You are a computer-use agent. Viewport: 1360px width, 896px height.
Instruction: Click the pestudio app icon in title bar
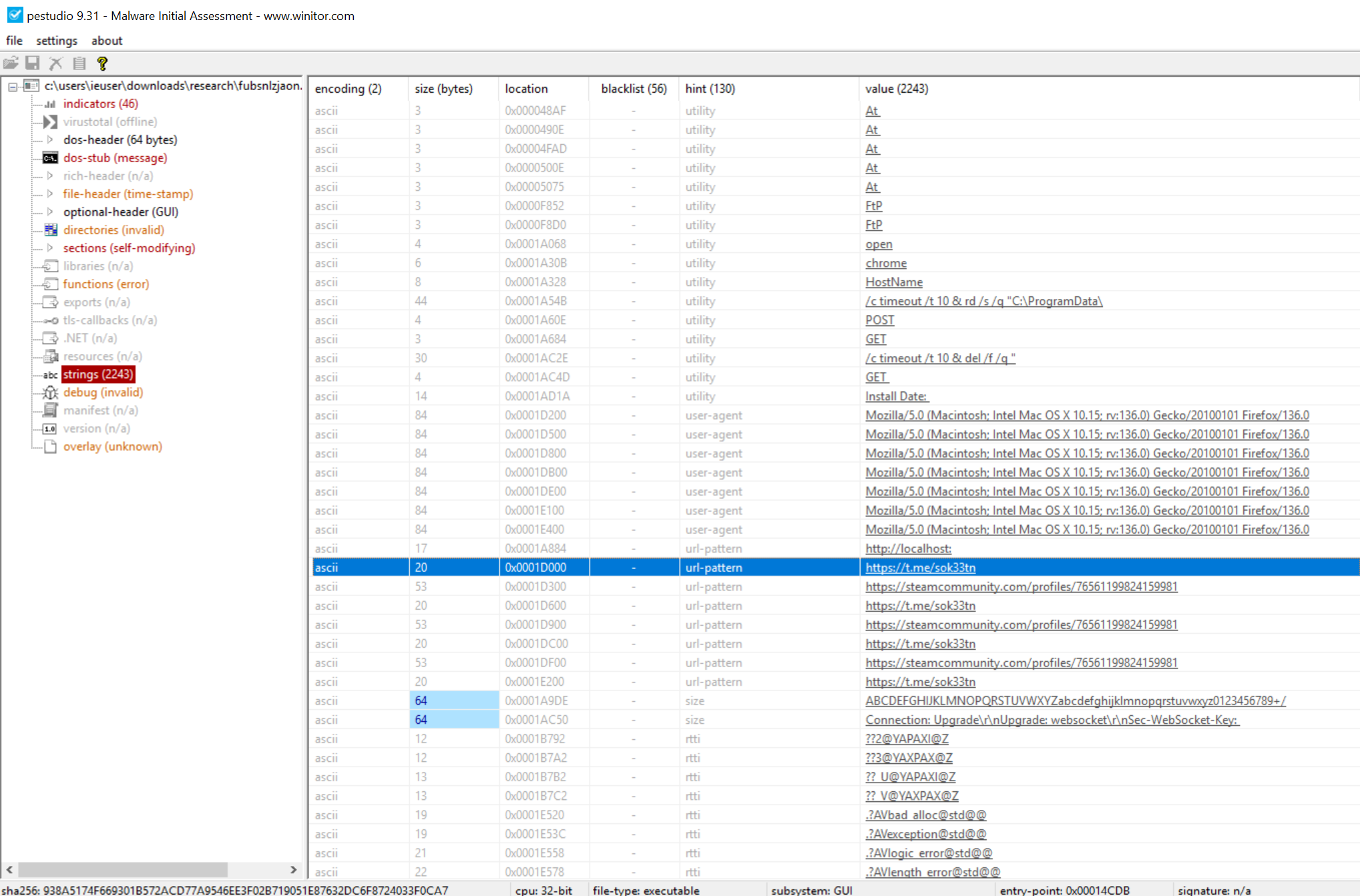pos(14,15)
